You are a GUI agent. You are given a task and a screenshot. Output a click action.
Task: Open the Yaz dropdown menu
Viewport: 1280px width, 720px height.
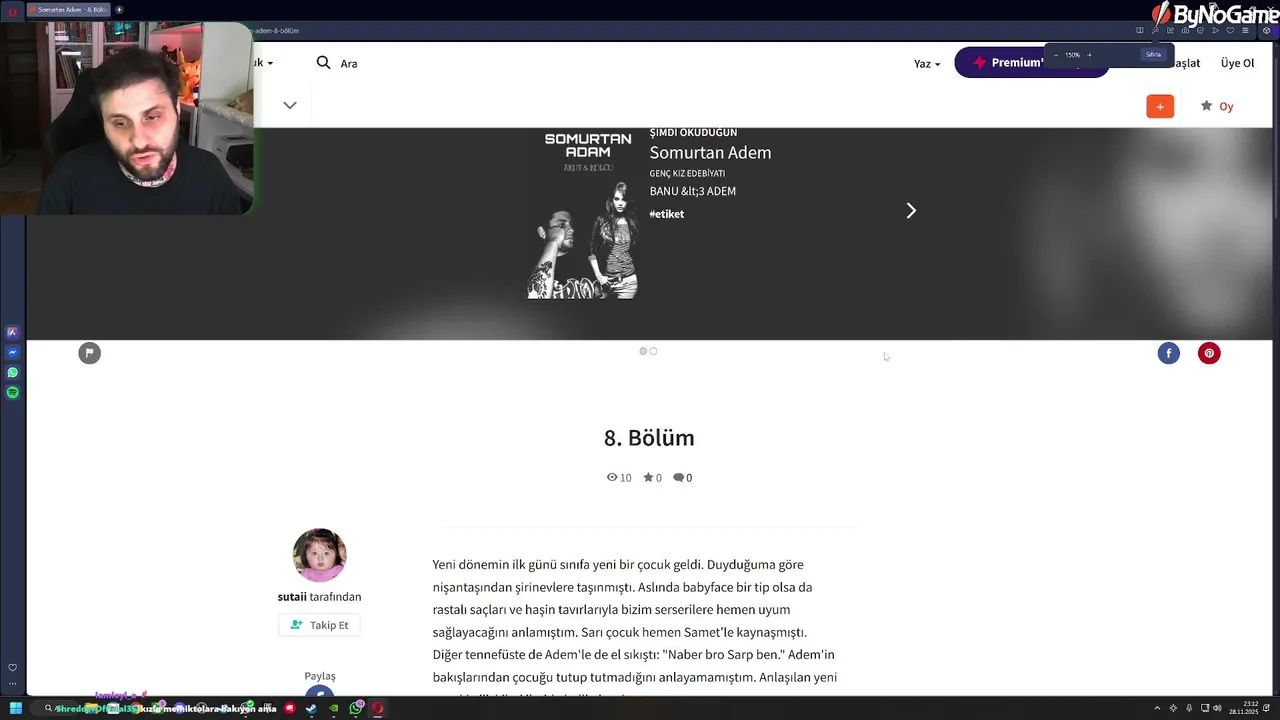click(927, 63)
